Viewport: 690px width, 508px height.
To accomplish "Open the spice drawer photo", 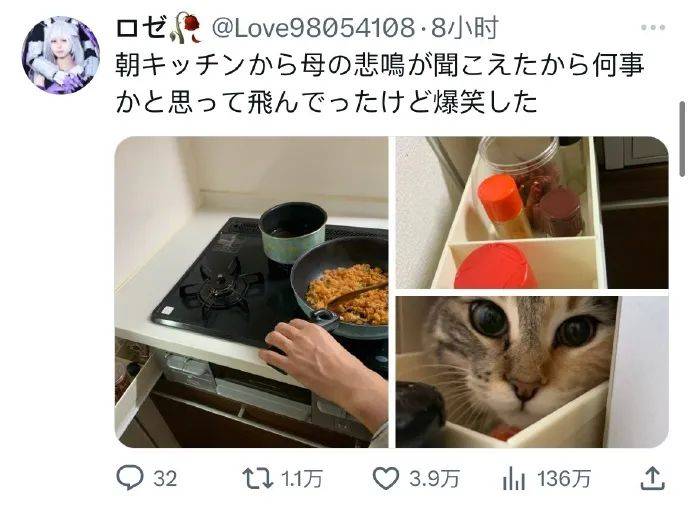I will (532, 213).
